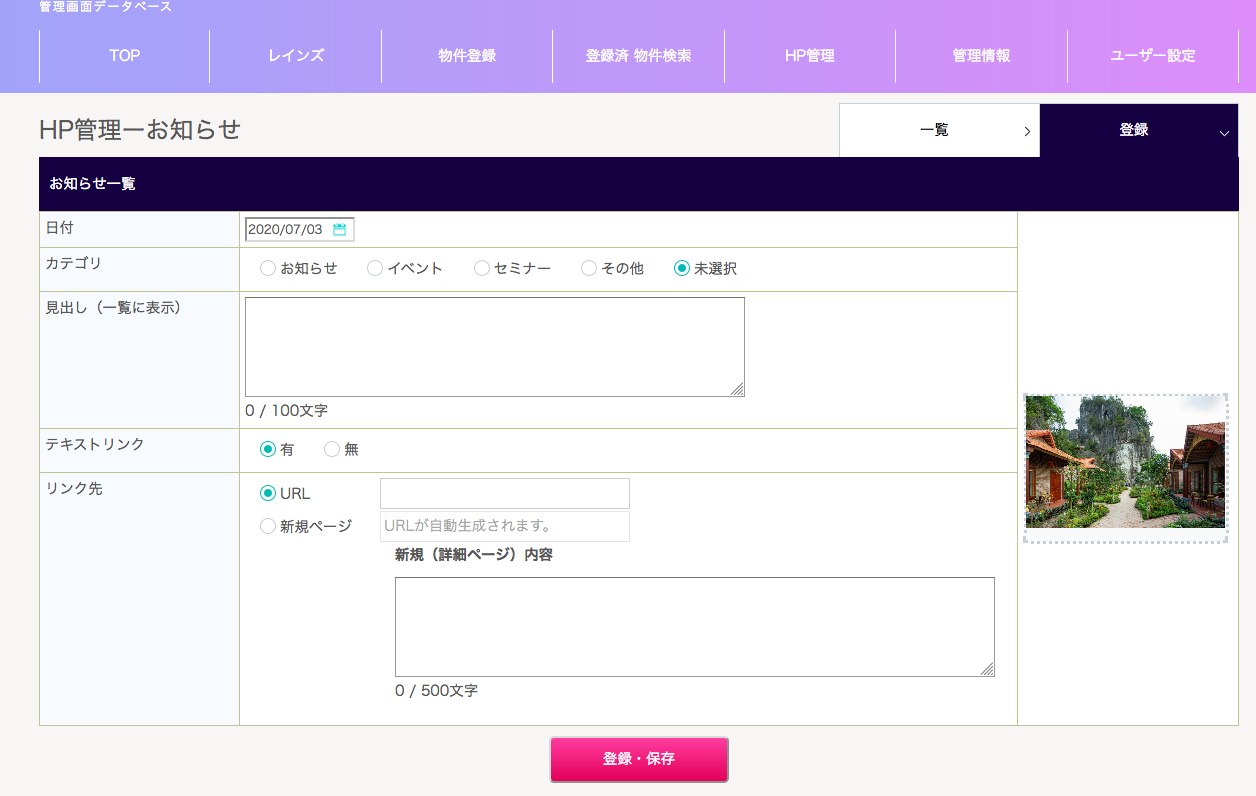1256x796 pixels.
Task: Click the 見出し headline text area
Action: pyautogui.click(x=494, y=347)
